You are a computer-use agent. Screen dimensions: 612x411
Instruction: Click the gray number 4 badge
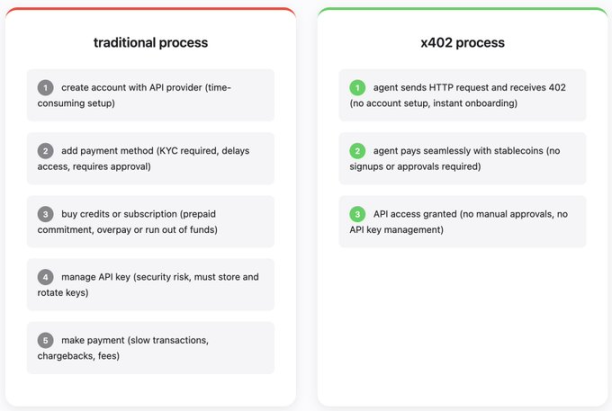coord(45,277)
